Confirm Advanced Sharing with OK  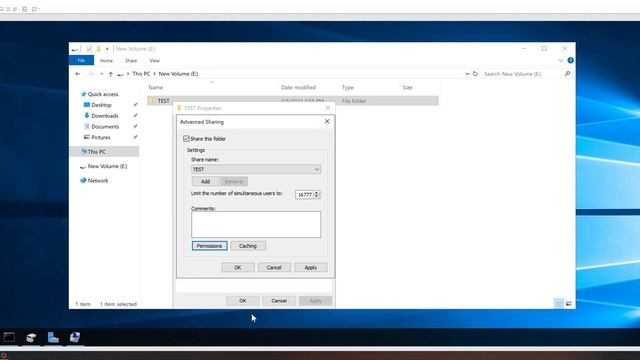click(238, 267)
